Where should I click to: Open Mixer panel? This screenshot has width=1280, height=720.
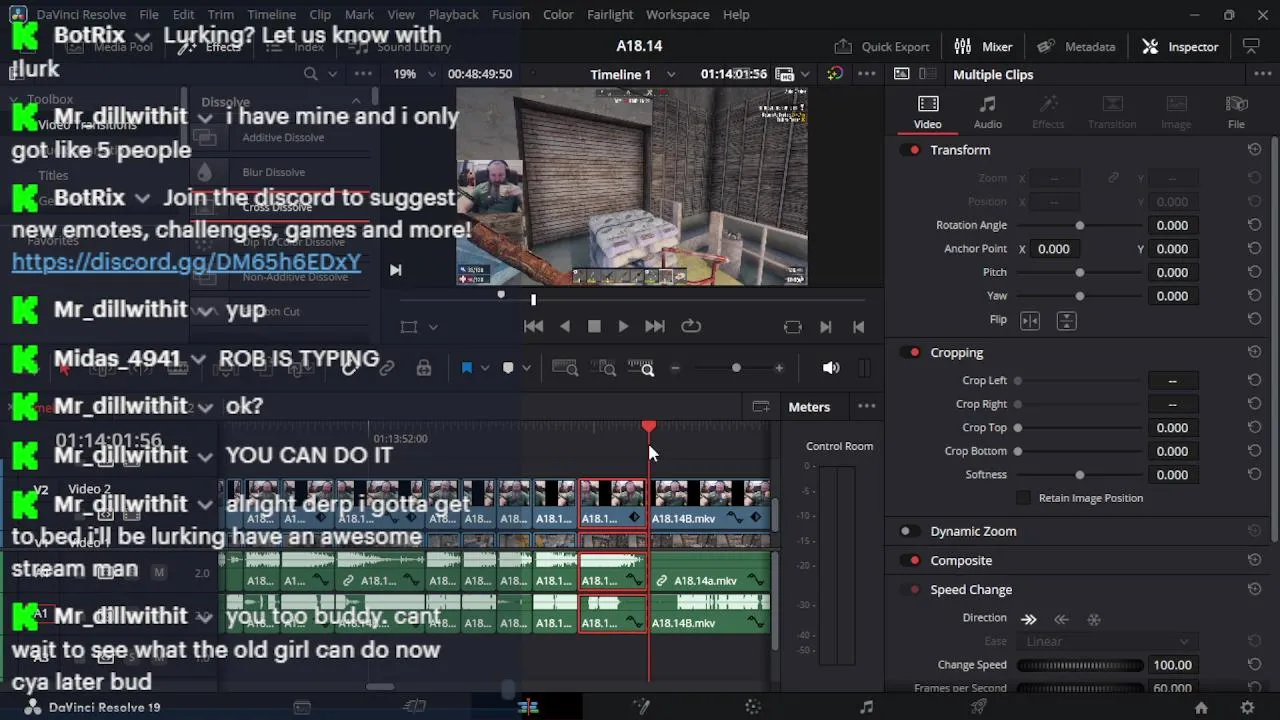tap(983, 46)
